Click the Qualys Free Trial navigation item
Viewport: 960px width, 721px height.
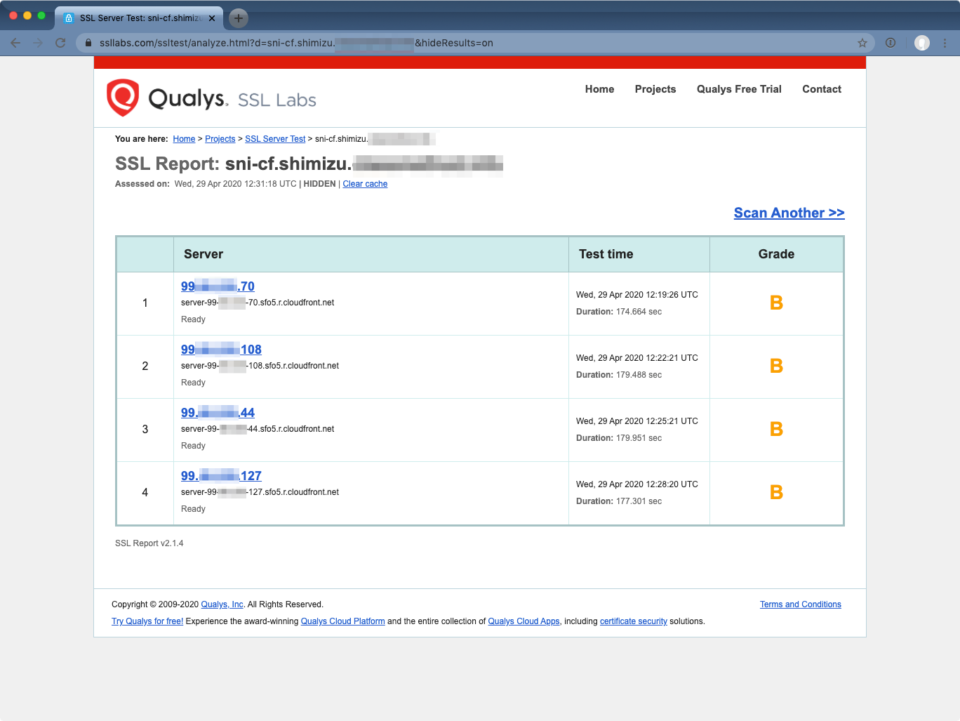pyautogui.click(x=738, y=89)
